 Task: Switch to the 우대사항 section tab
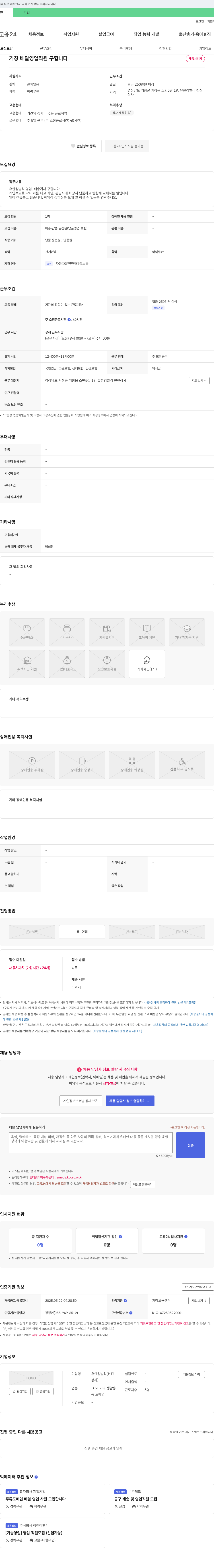tap(86, 48)
